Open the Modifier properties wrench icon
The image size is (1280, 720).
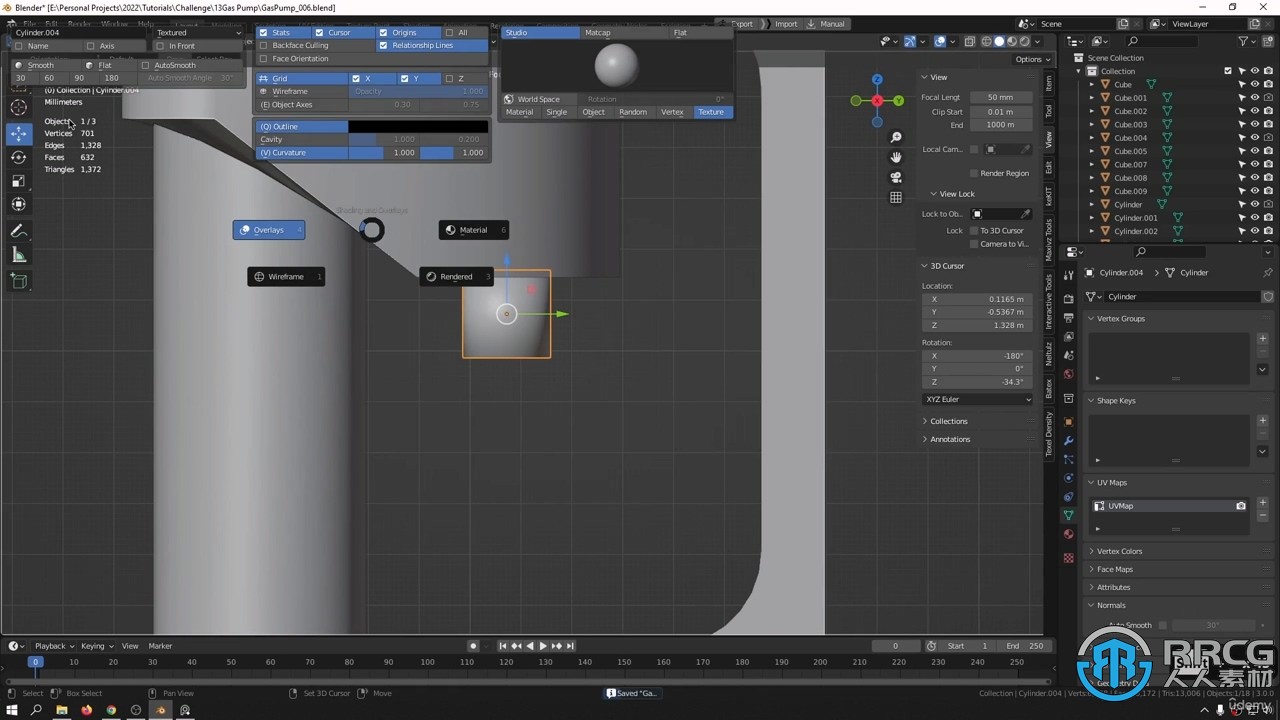pos(1068,440)
